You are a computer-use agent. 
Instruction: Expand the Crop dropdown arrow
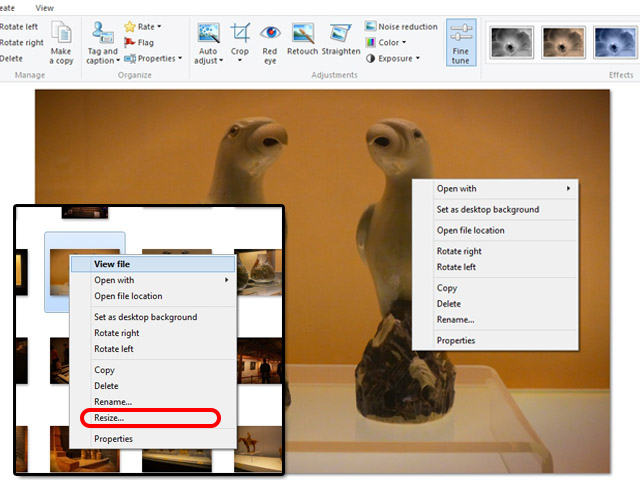[240, 60]
